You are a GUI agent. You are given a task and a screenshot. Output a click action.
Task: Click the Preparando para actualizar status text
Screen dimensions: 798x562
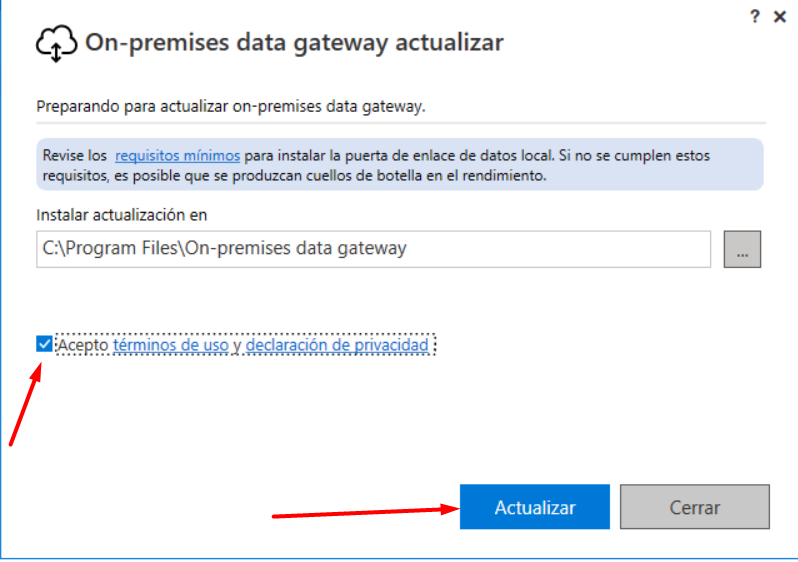(231, 106)
